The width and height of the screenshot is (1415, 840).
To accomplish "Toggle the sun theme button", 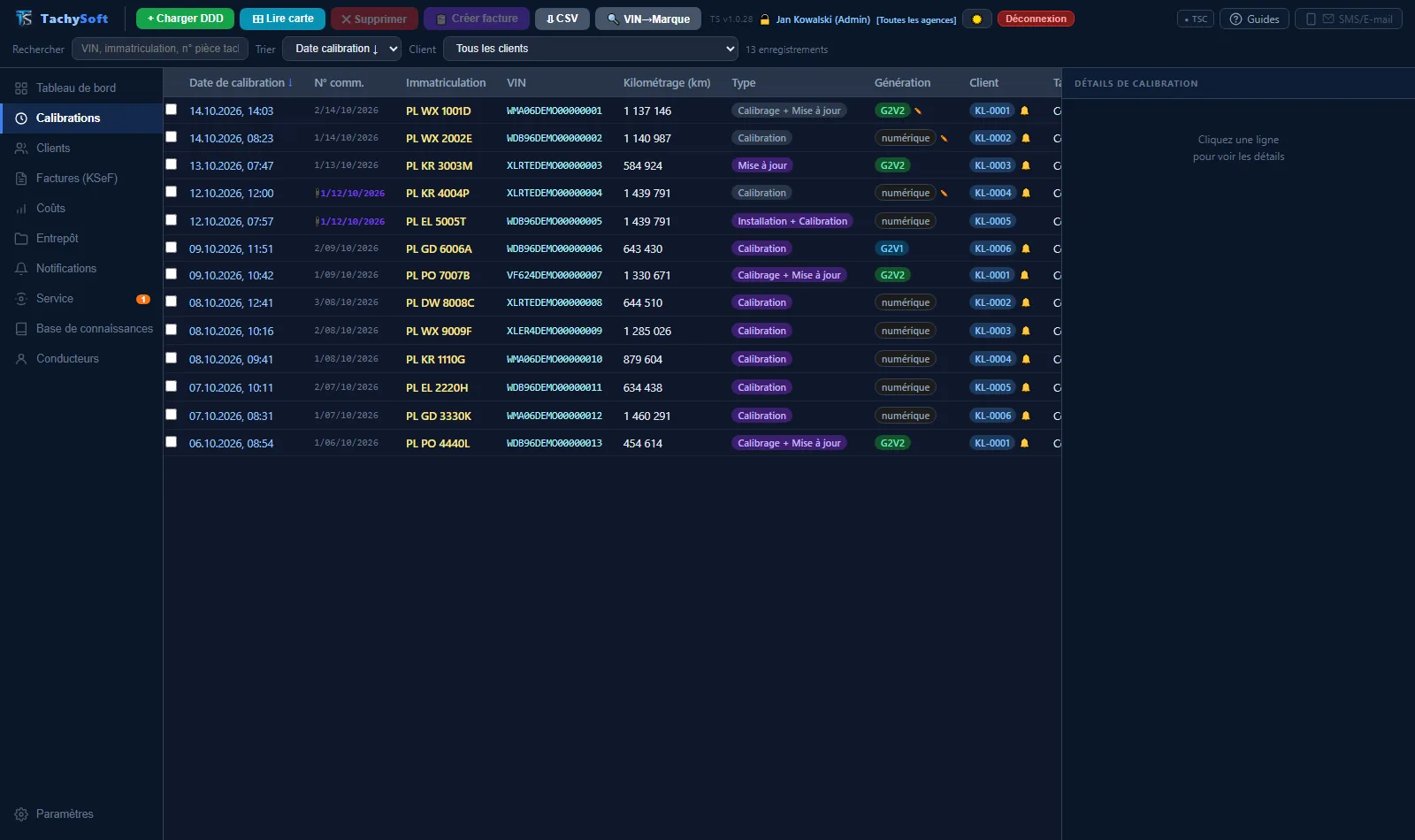I will tap(977, 19).
